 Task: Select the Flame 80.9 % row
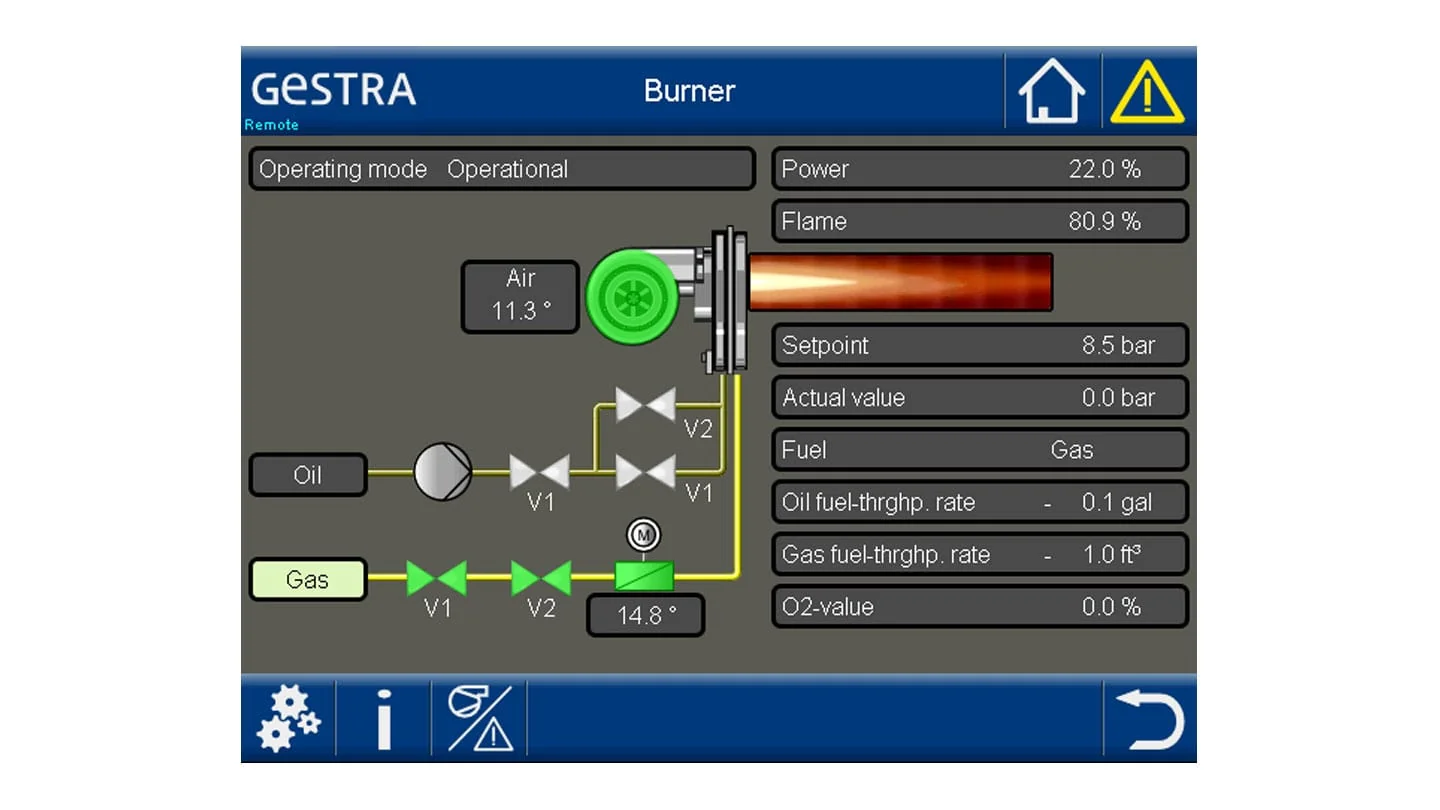pyautogui.click(x=980, y=221)
